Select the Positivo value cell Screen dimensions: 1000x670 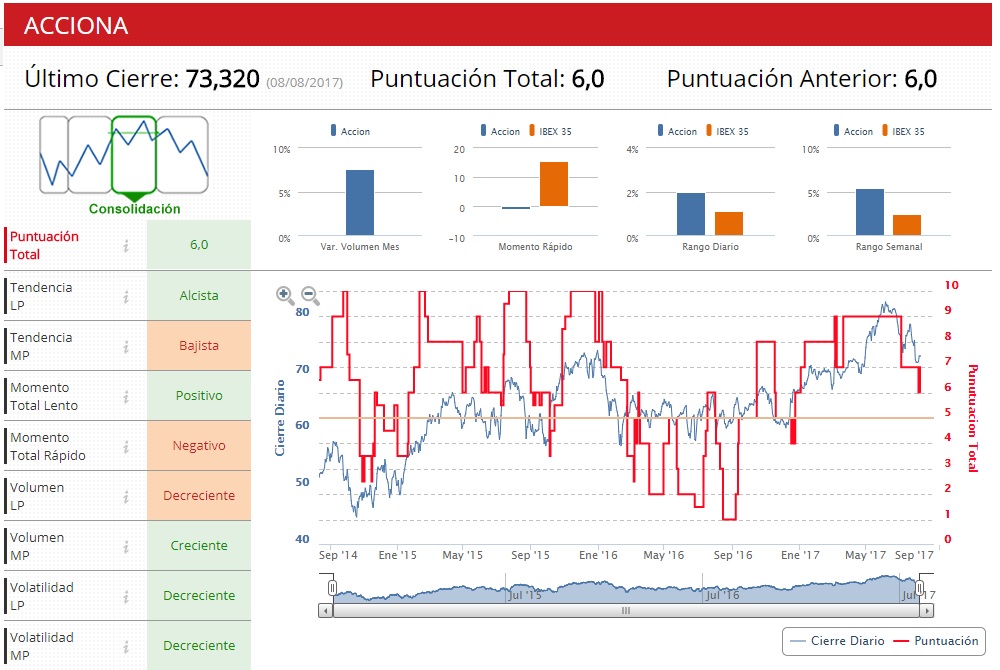click(199, 396)
